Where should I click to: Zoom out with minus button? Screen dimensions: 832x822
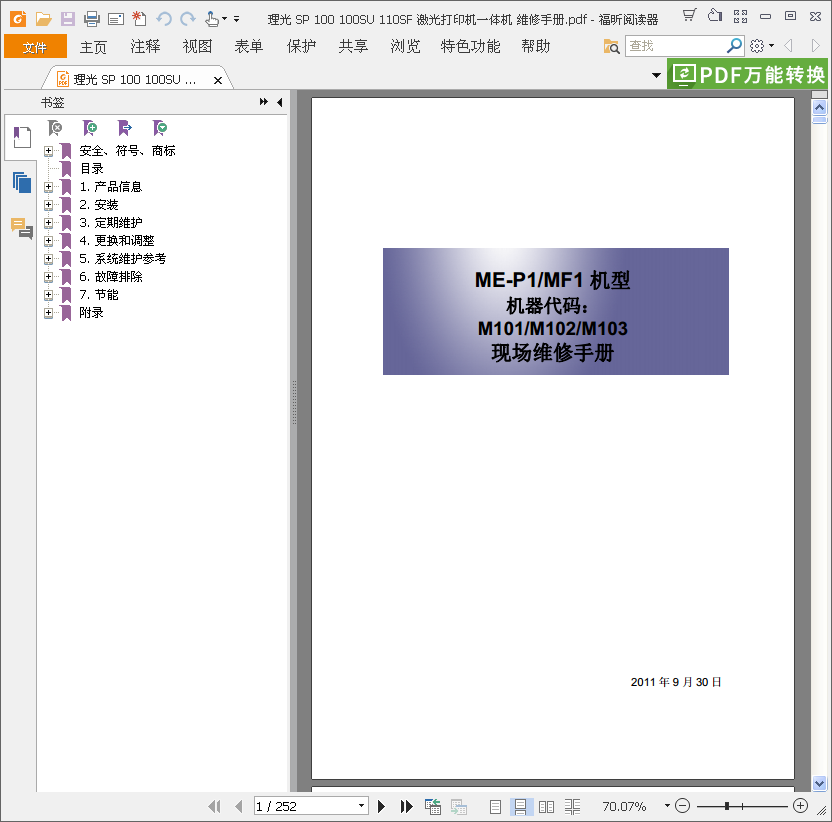coord(682,806)
